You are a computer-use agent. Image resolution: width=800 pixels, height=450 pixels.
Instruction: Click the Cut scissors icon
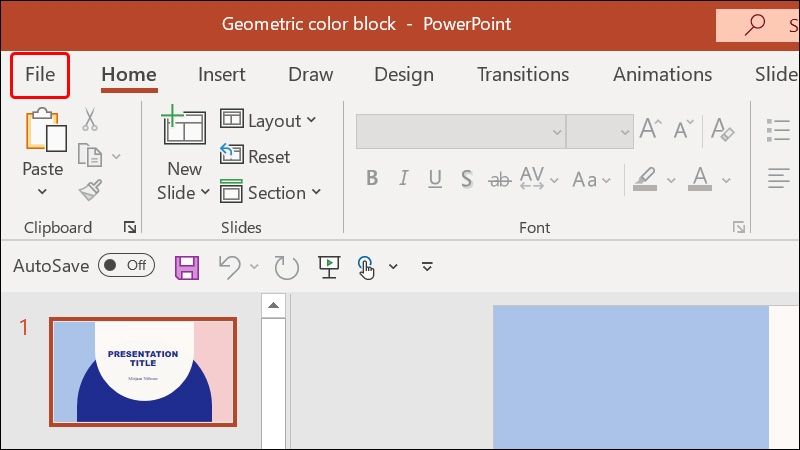90,119
